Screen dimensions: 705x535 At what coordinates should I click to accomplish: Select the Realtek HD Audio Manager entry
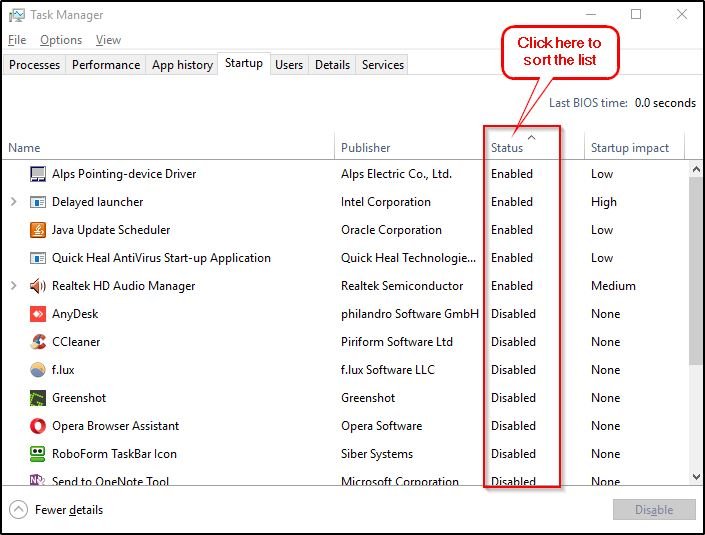(x=124, y=286)
